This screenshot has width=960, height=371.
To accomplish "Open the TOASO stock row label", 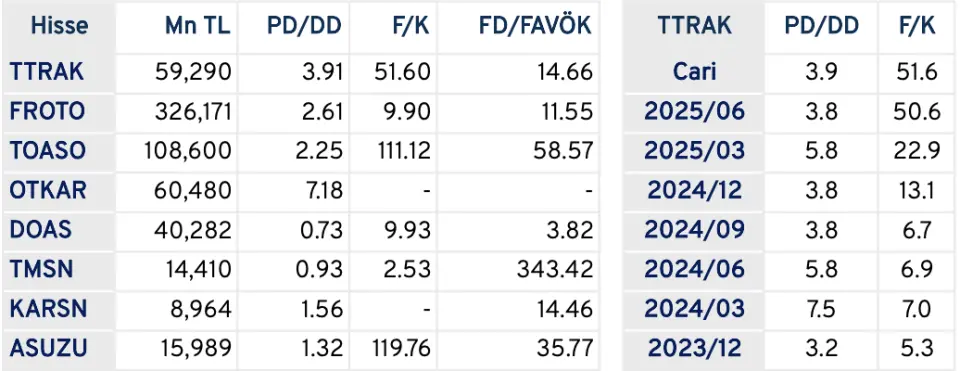I will pyautogui.click(x=48, y=151).
